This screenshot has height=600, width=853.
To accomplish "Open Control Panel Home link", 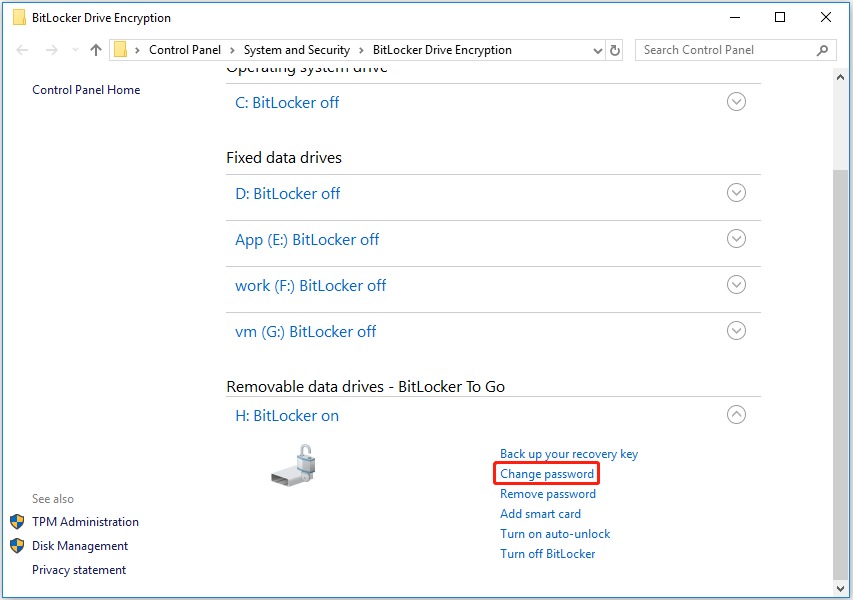I will [x=86, y=90].
